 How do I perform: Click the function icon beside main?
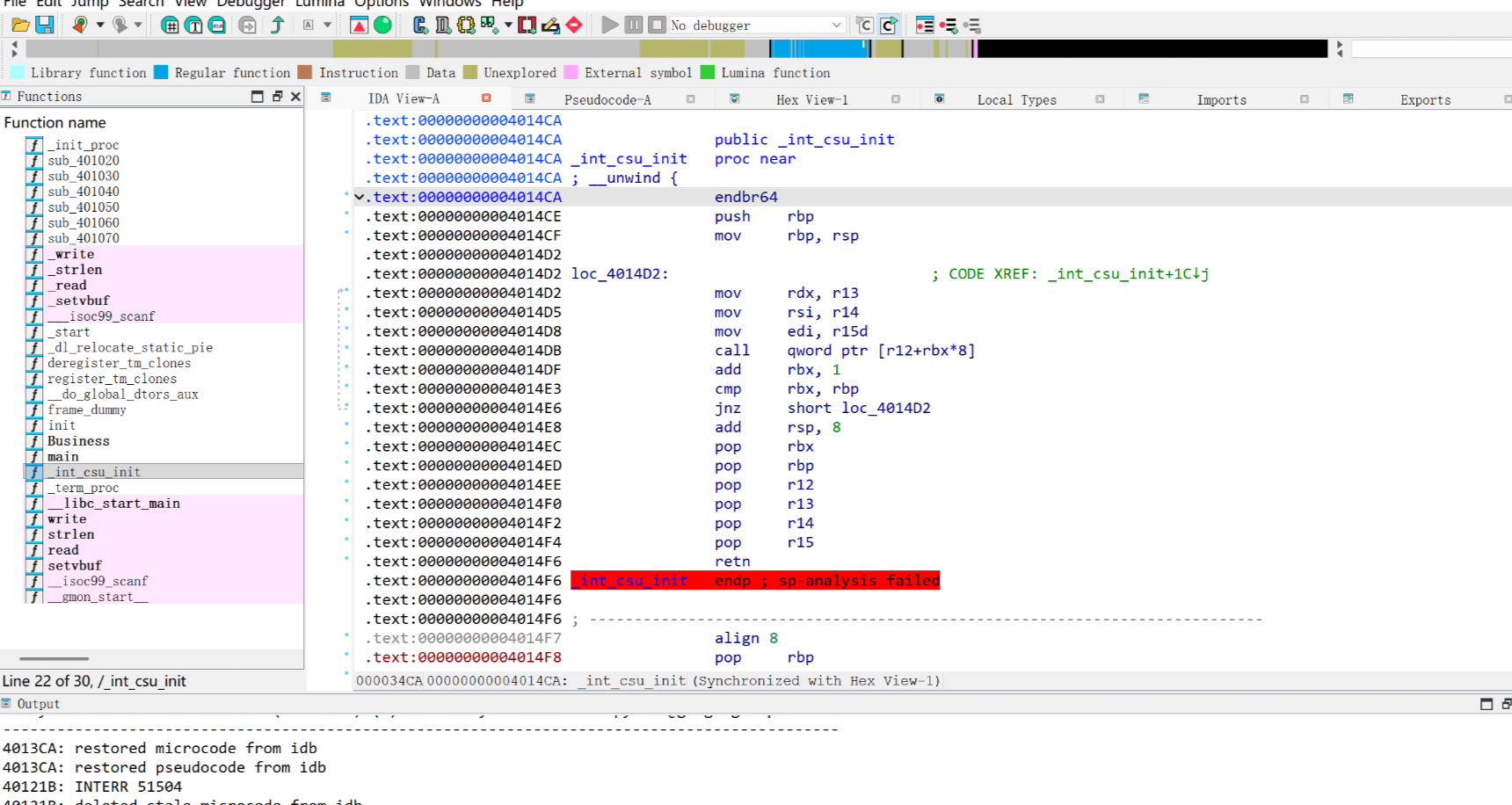tap(34, 457)
